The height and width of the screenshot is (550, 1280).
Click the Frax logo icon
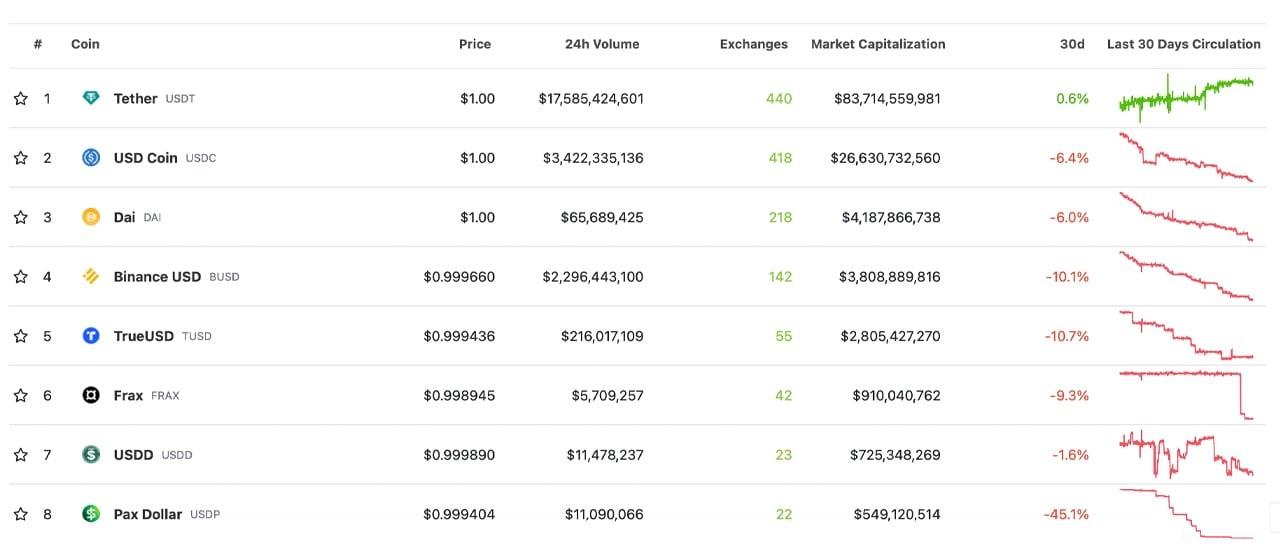point(91,395)
